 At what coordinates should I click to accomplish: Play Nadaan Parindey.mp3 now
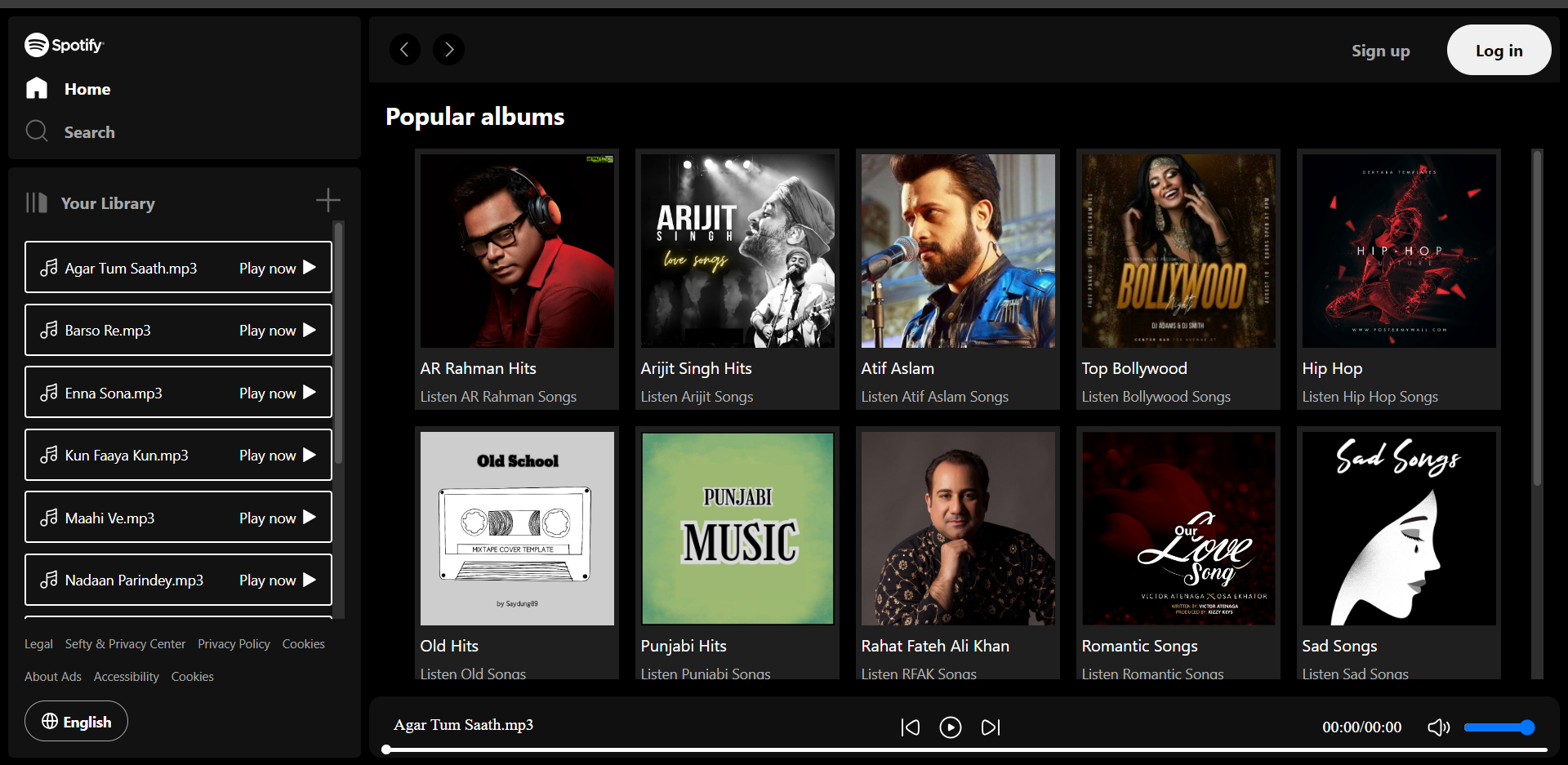click(277, 580)
